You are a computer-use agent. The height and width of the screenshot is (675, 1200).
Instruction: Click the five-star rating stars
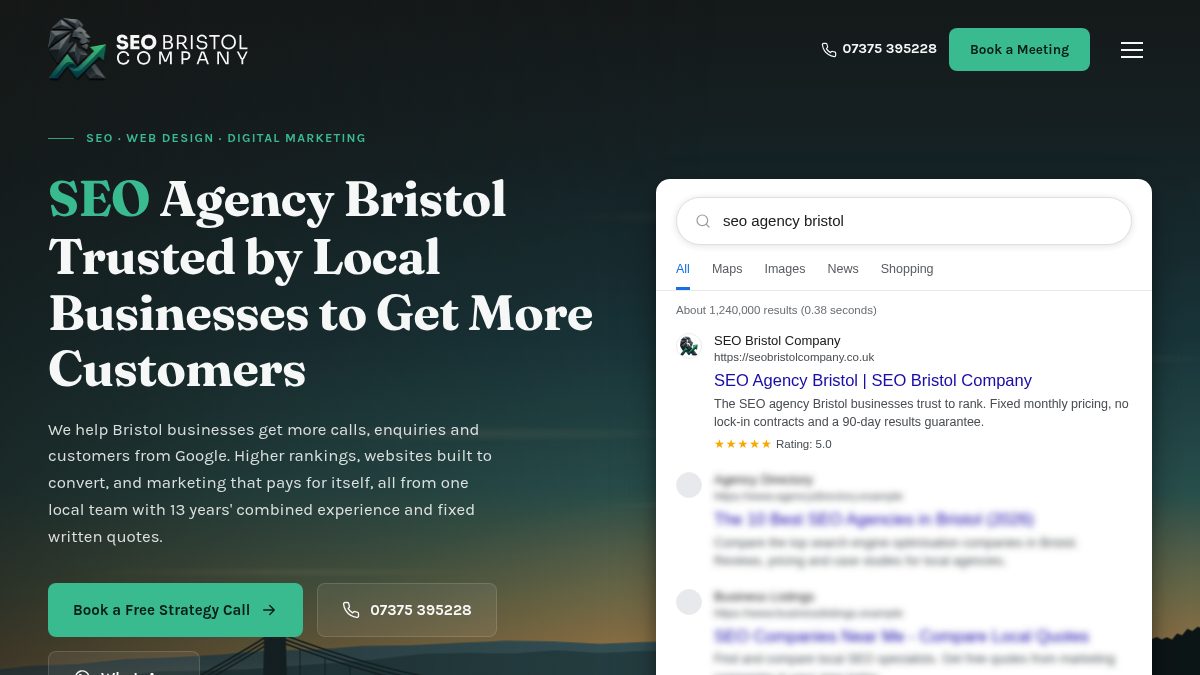(x=743, y=444)
